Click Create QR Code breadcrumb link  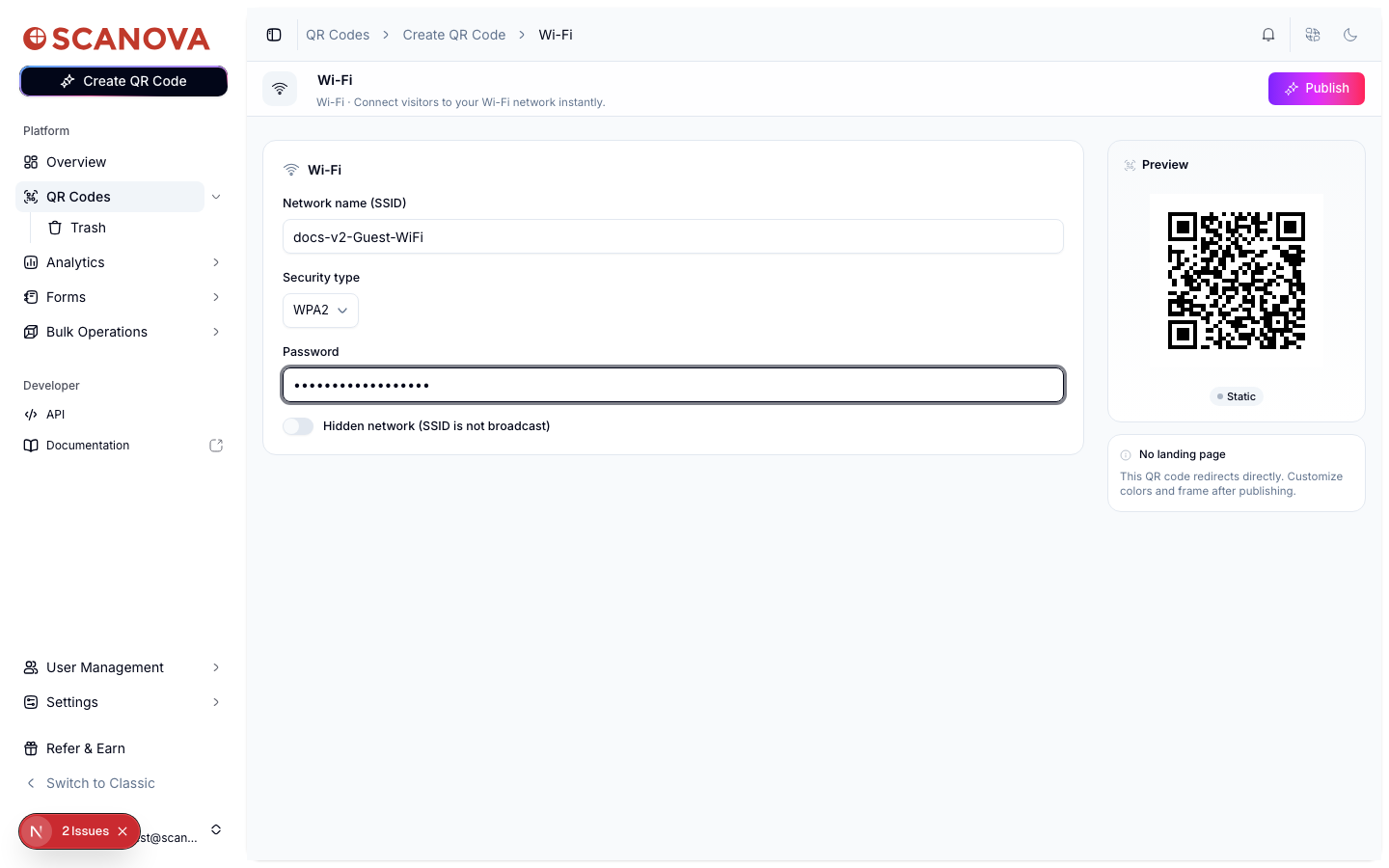454,35
